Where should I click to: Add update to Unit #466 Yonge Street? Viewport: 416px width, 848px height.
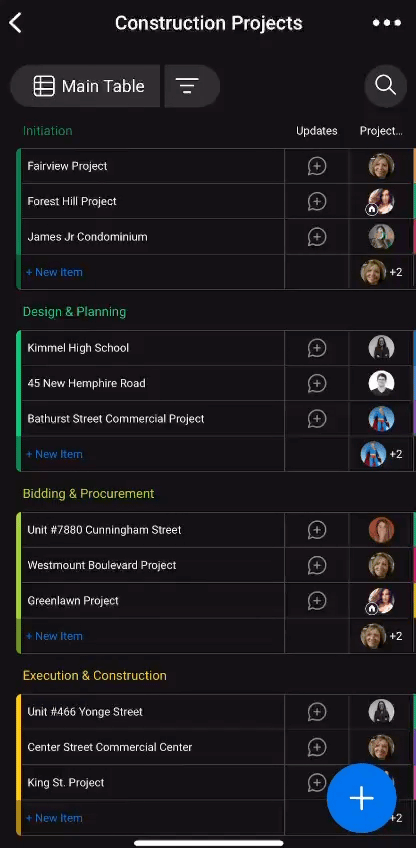[x=317, y=712]
